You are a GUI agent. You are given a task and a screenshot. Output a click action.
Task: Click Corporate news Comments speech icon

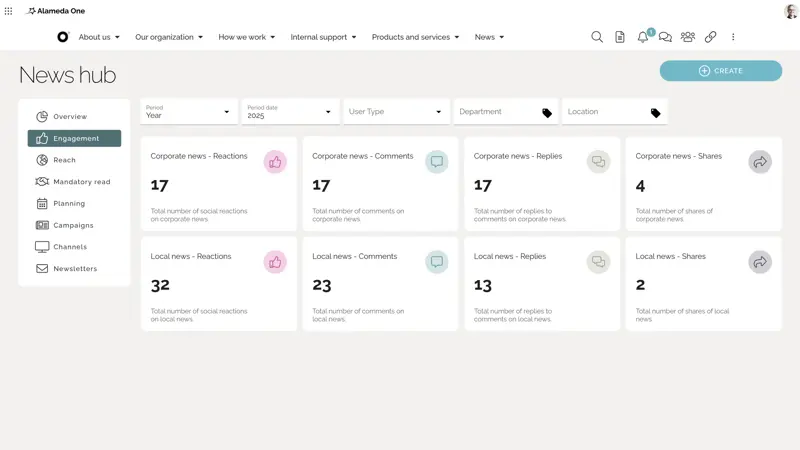[x=437, y=162]
